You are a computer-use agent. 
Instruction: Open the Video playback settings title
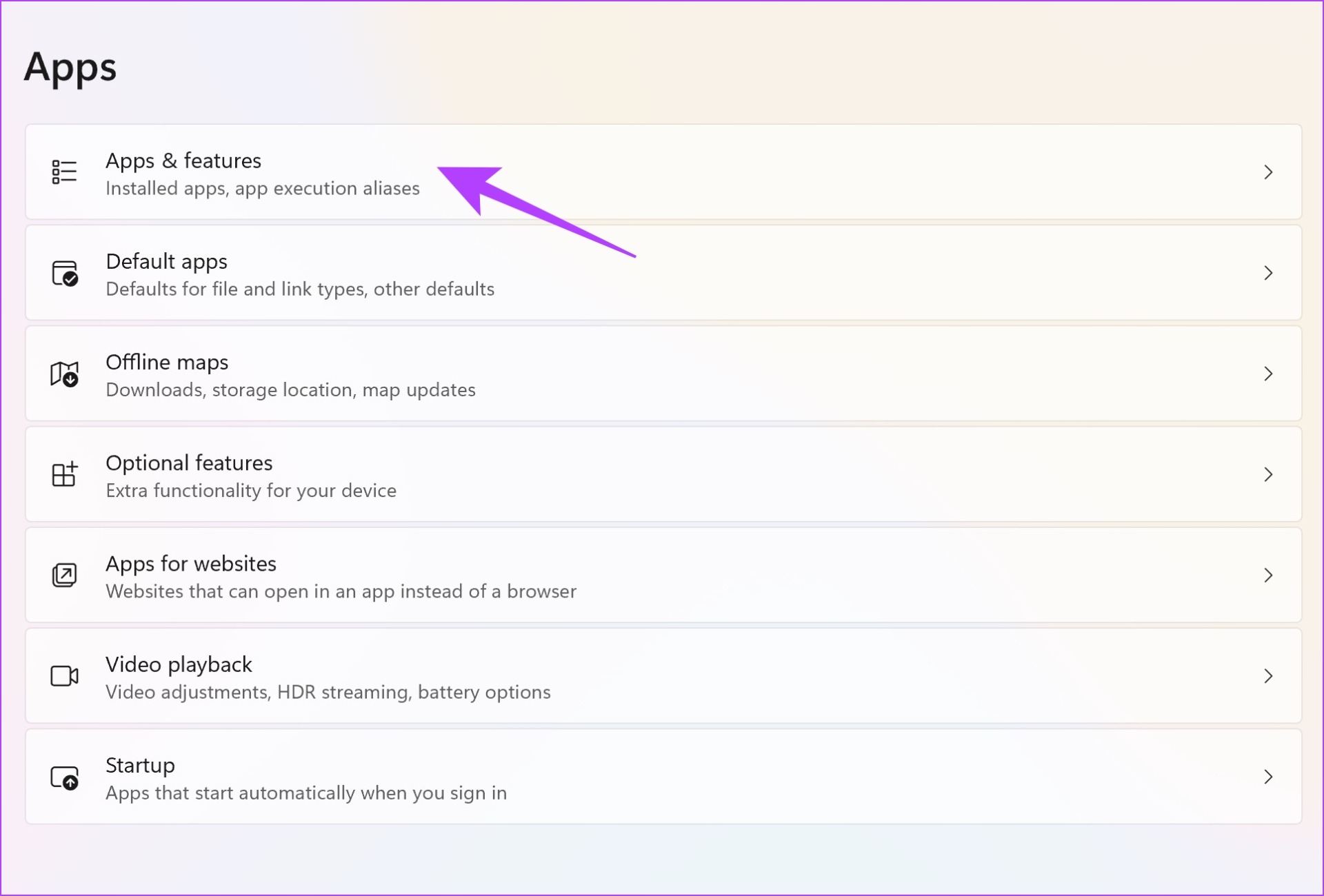point(179,664)
